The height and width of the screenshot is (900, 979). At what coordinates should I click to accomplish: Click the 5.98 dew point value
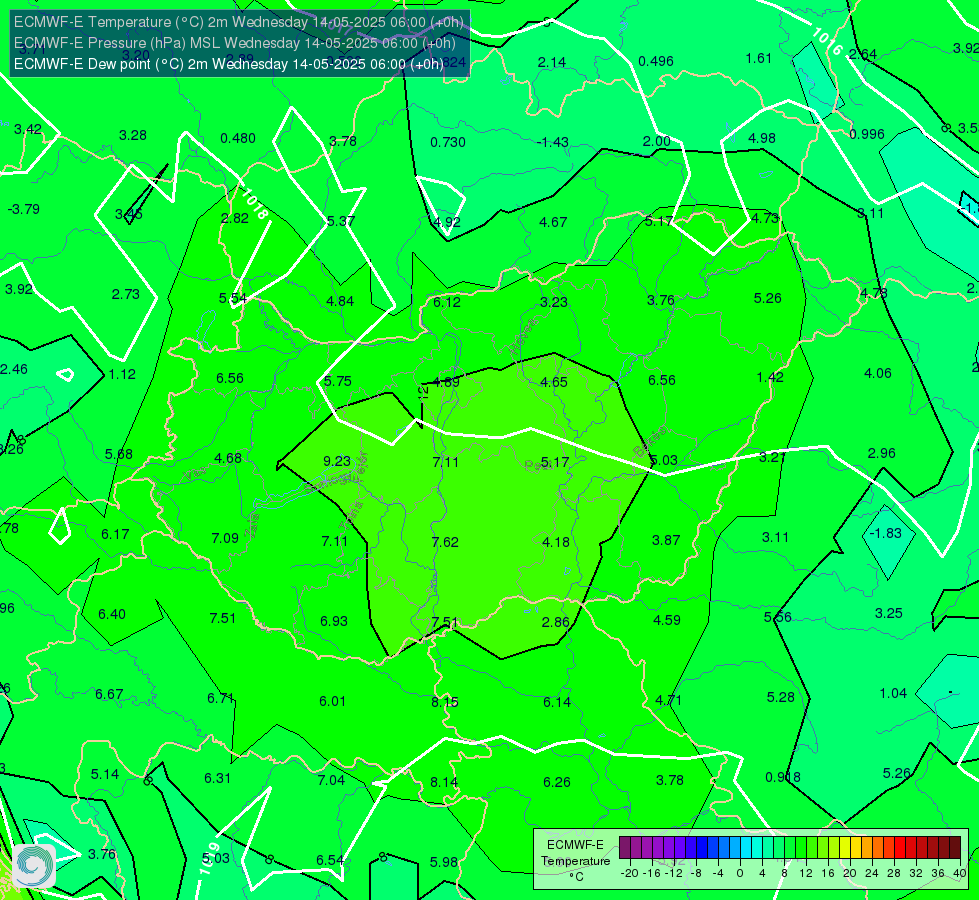point(444,862)
